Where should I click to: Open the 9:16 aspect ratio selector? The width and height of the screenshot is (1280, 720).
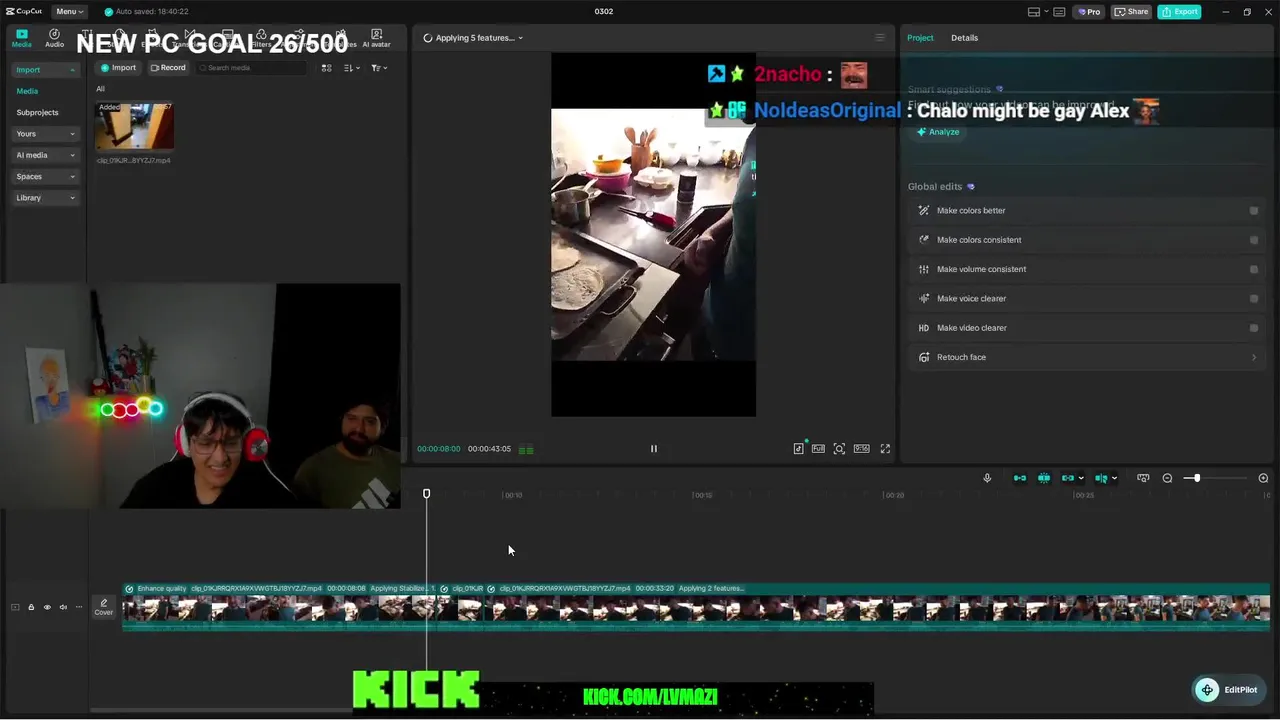coord(861,449)
